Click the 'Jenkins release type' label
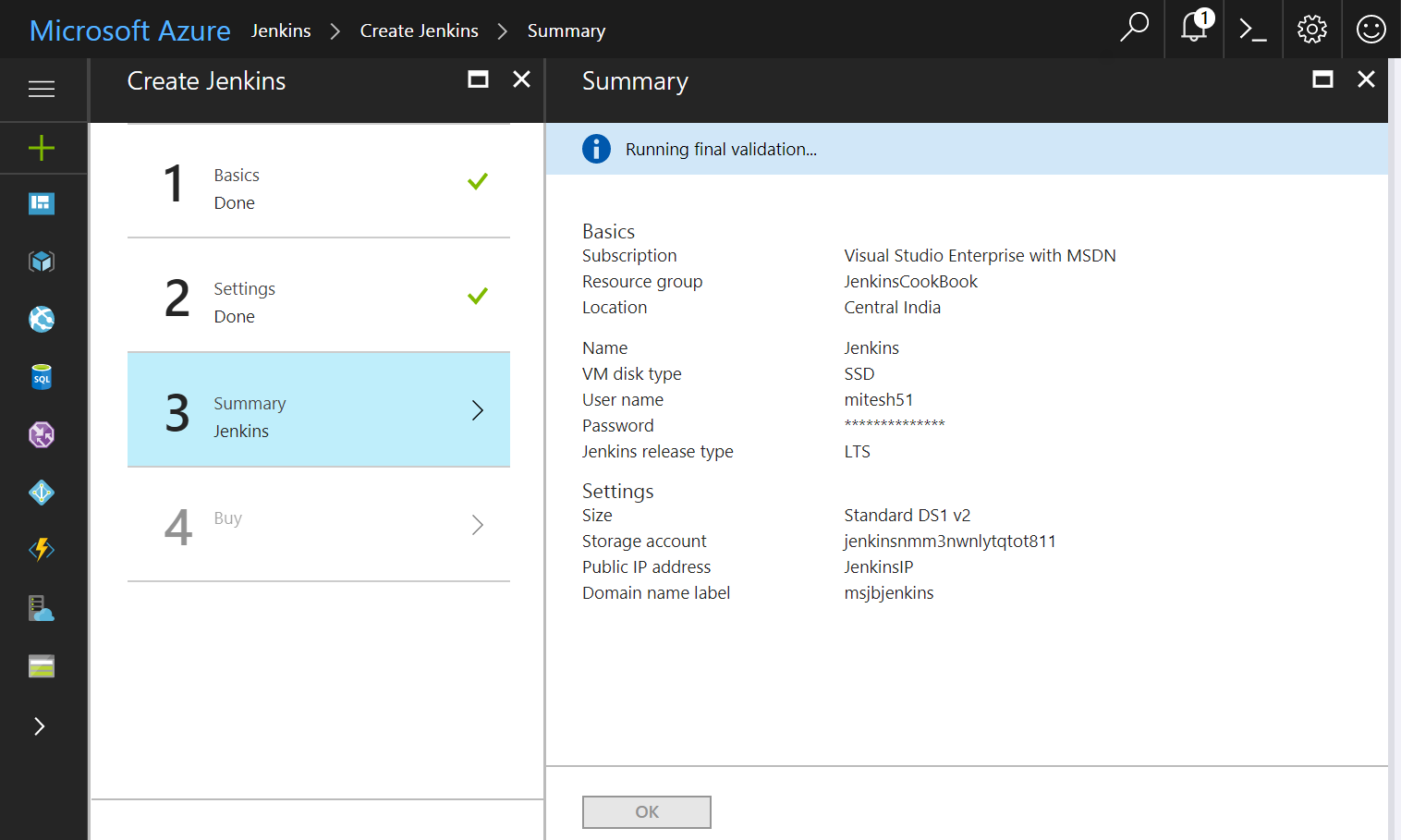The image size is (1401, 840). pyautogui.click(x=657, y=451)
